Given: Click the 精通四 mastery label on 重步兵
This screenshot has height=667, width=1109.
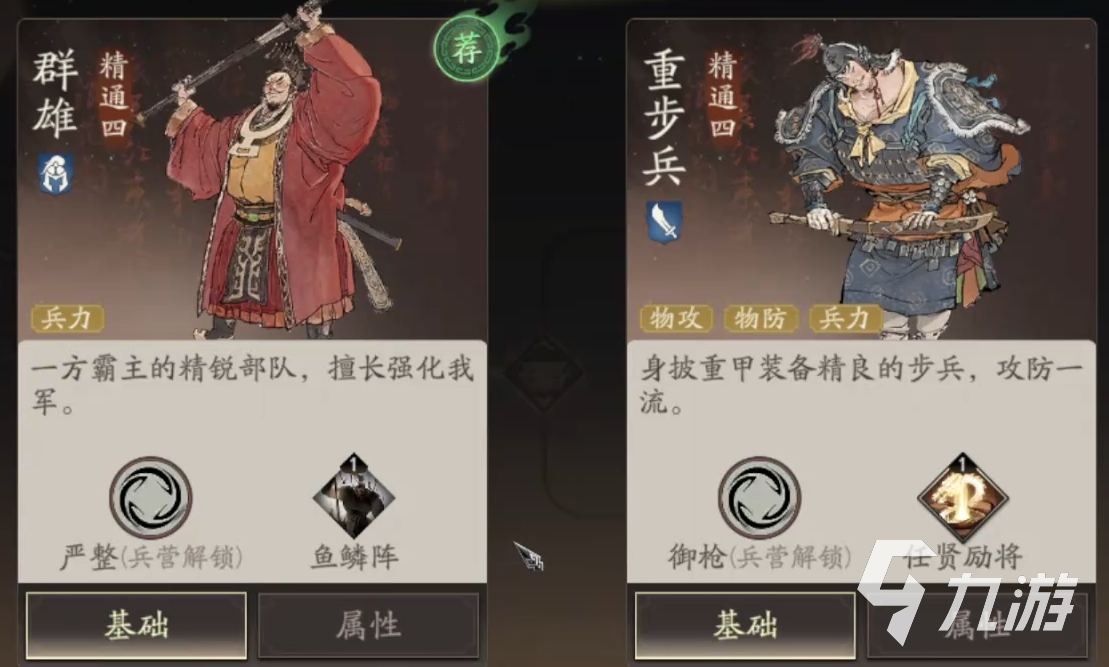Looking at the screenshot, I should click(722, 95).
